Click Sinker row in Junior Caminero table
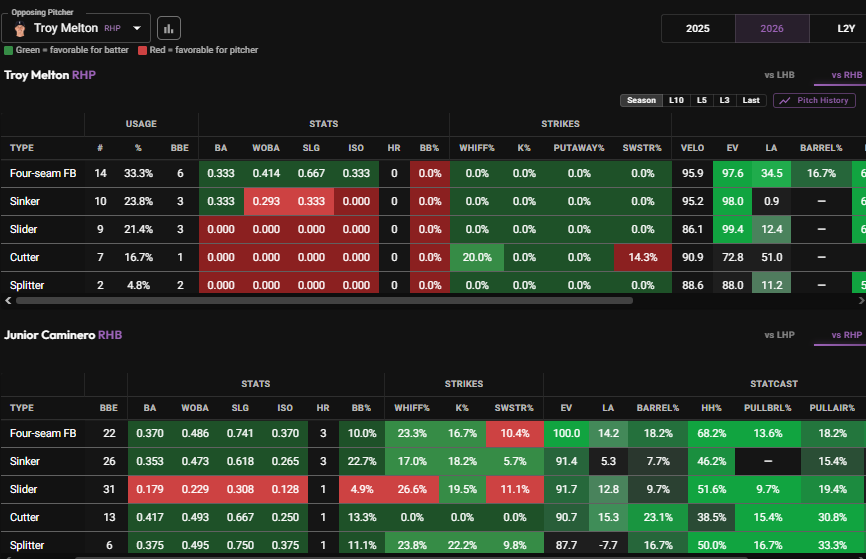866x559 pixels. click(433, 461)
